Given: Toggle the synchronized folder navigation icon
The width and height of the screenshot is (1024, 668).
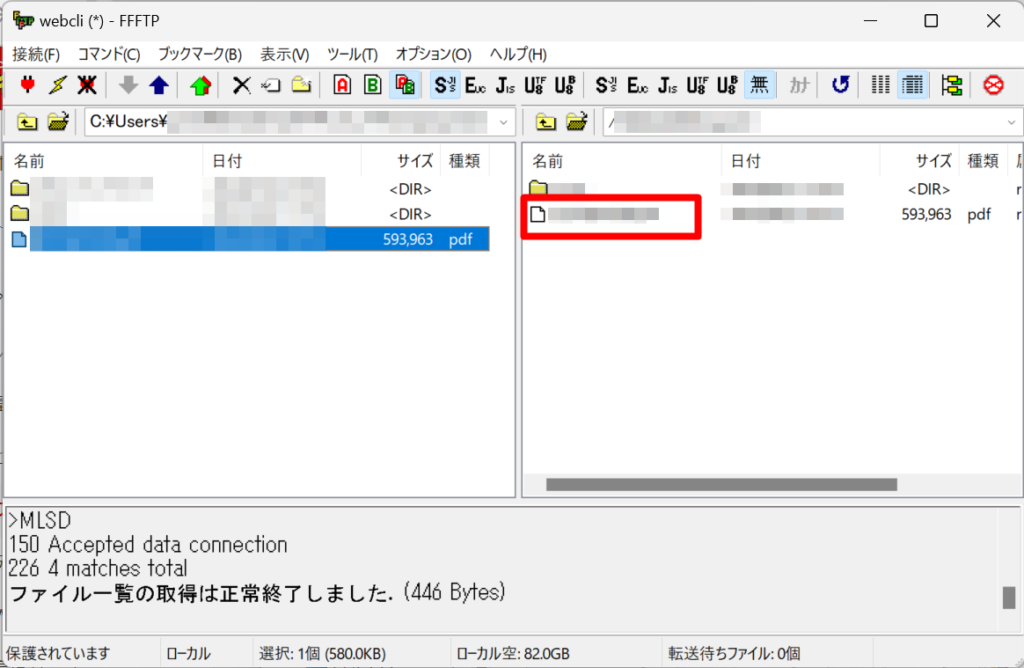Looking at the screenshot, I should coord(952,85).
